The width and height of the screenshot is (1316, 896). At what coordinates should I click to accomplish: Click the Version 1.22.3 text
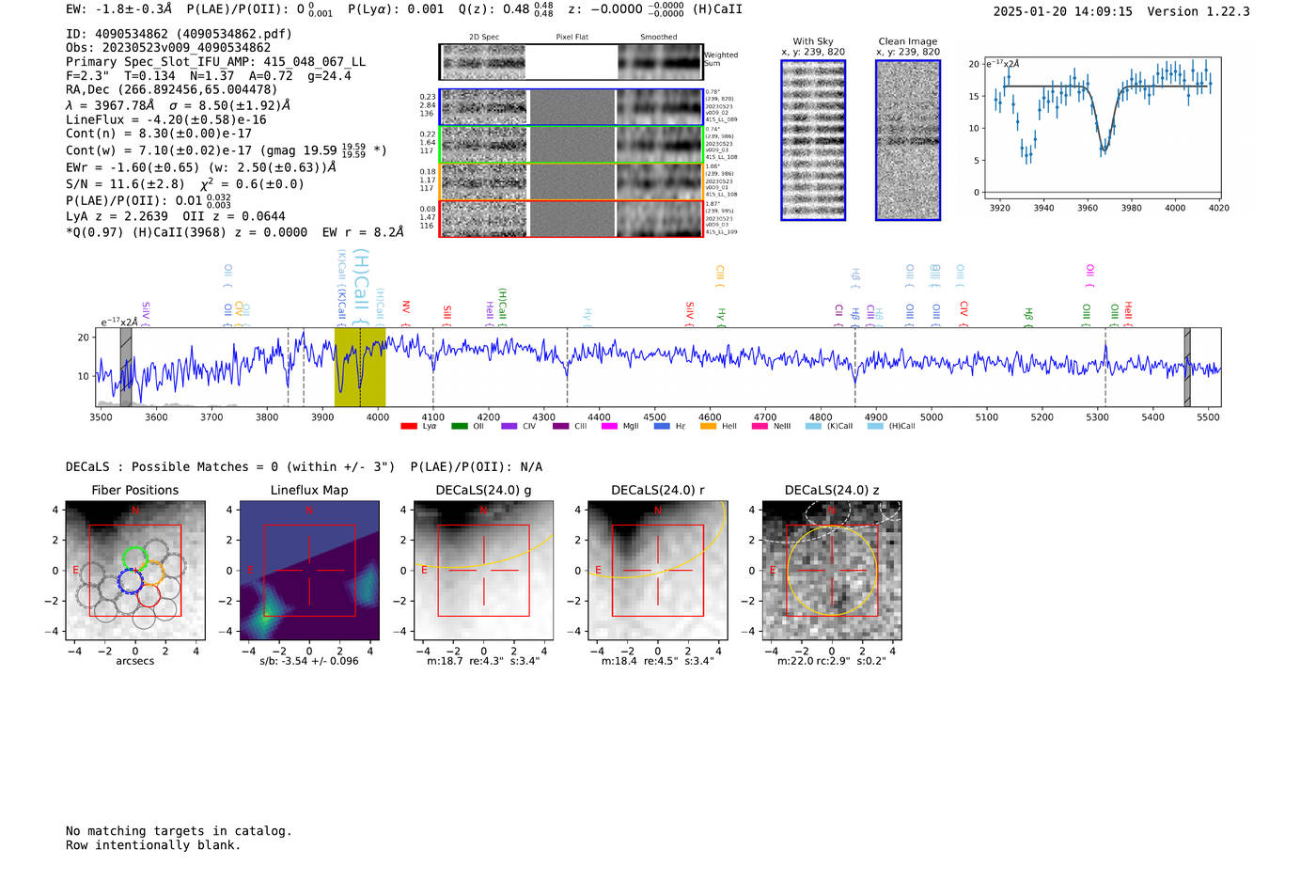[1198, 11]
